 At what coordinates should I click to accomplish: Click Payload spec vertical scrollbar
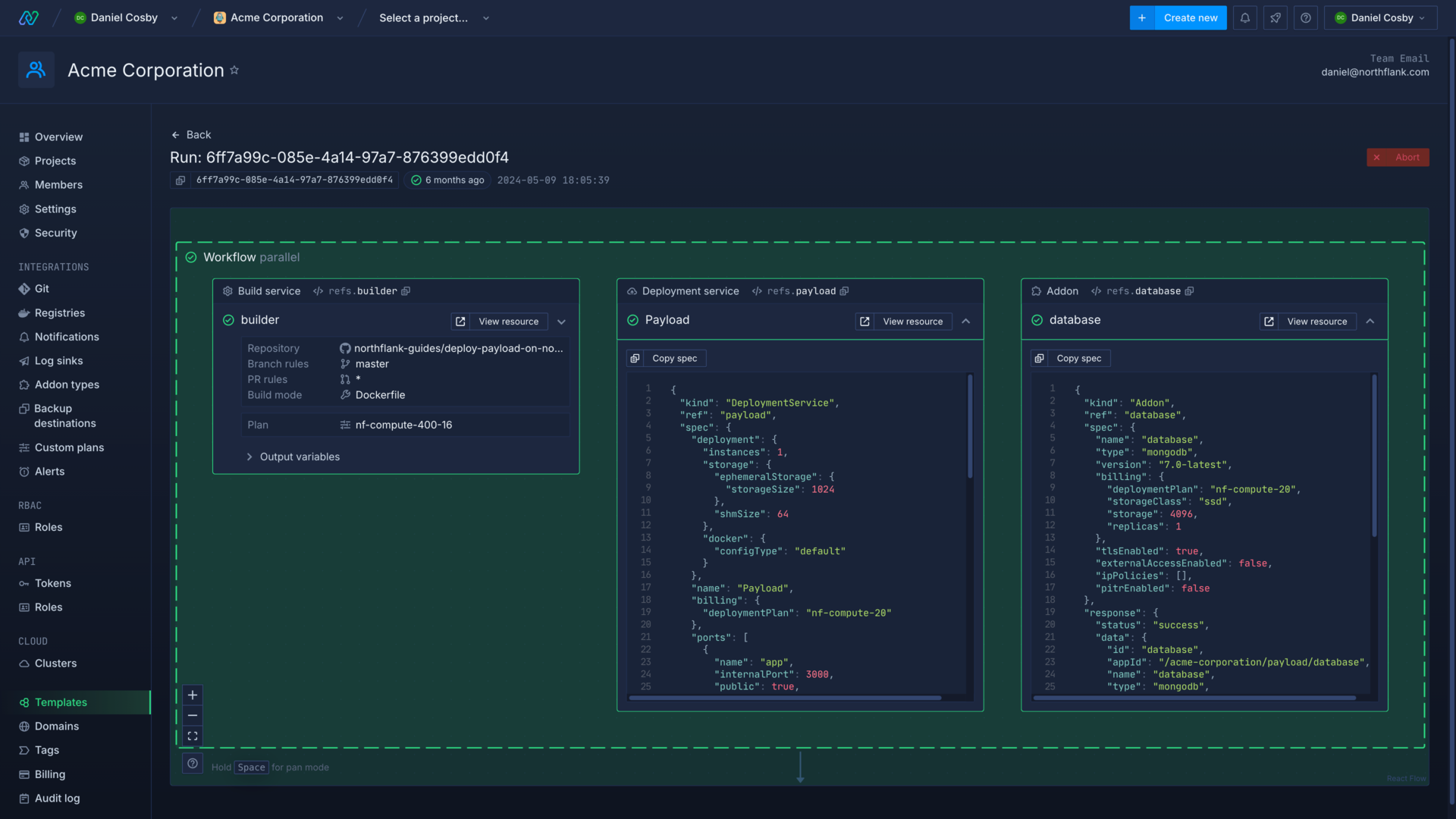coord(970,426)
